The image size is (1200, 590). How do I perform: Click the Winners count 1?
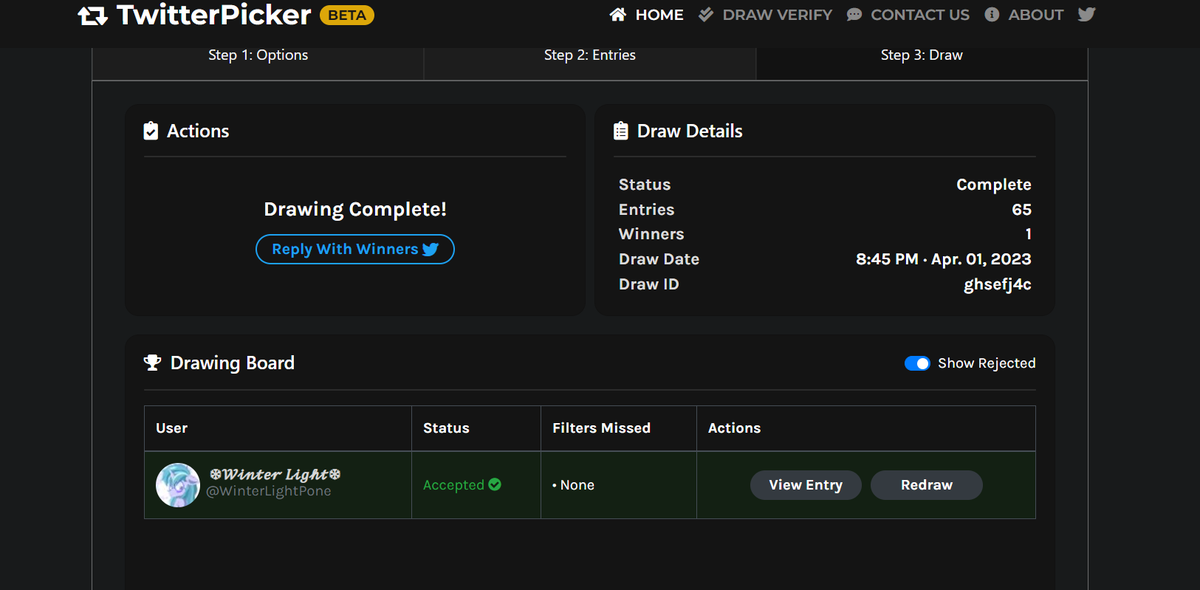[1028, 234]
